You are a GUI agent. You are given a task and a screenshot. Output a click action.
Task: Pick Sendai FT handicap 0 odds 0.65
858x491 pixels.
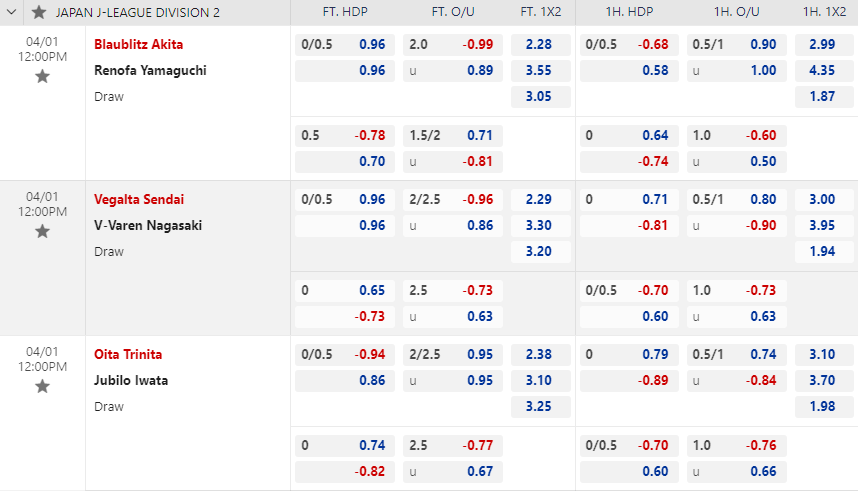point(345,290)
